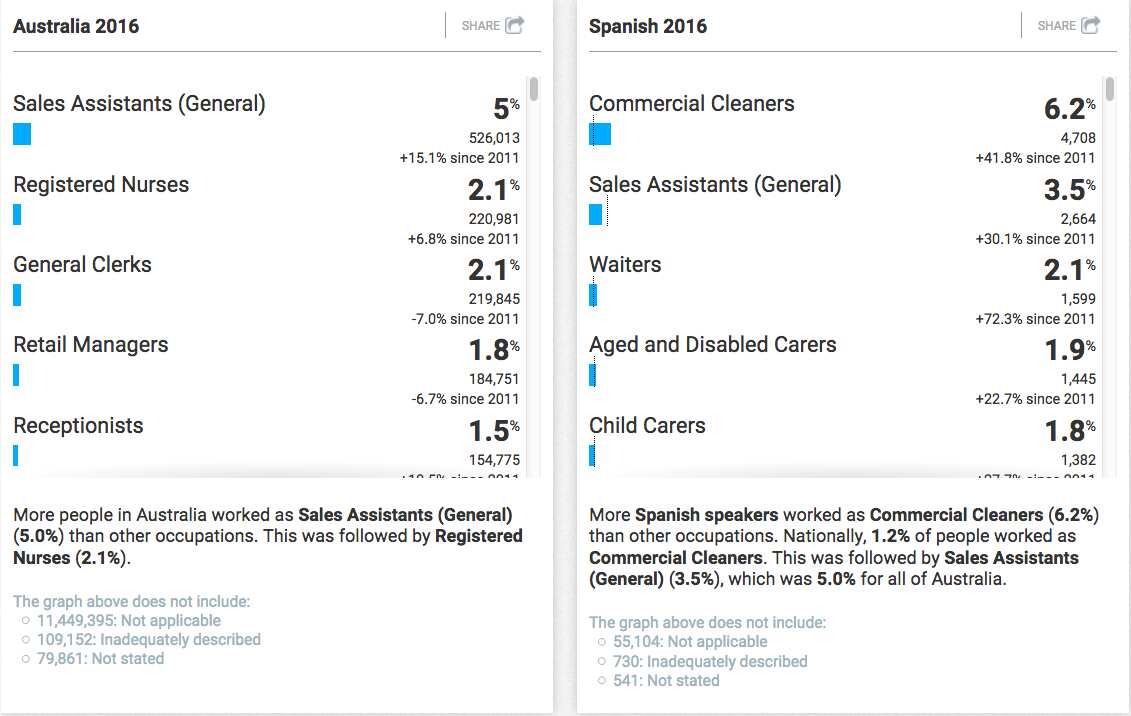1131x716 pixels.
Task: Click the Retail Managers blue bar
Action: (x=16, y=375)
